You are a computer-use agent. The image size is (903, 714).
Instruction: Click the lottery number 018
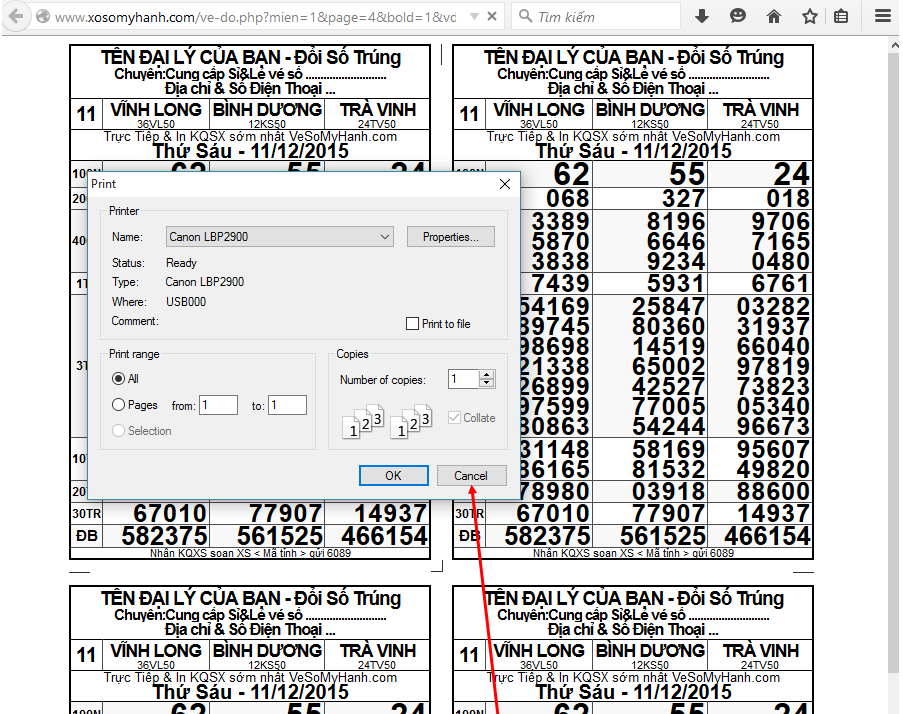click(788, 199)
